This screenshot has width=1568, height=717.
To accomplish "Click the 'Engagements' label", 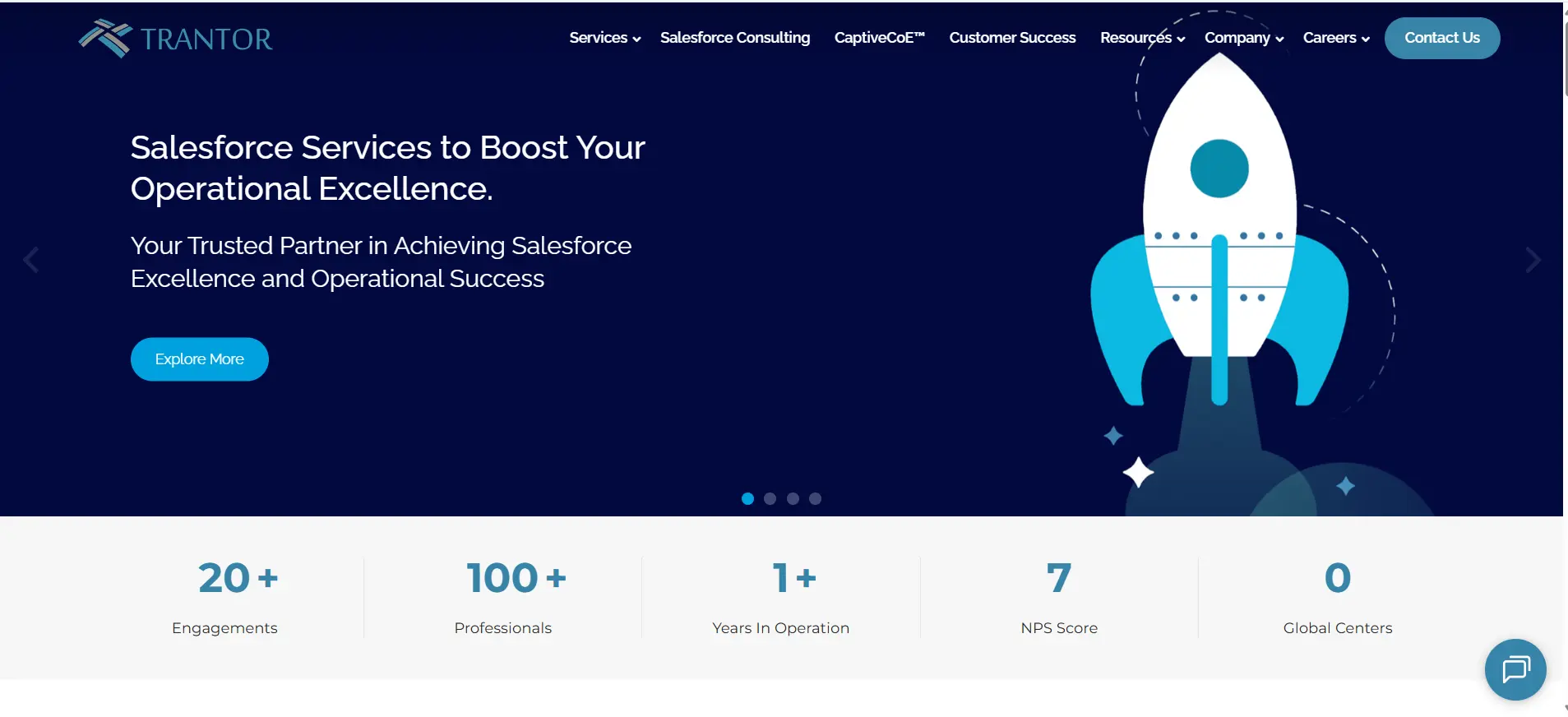I will pyautogui.click(x=224, y=628).
